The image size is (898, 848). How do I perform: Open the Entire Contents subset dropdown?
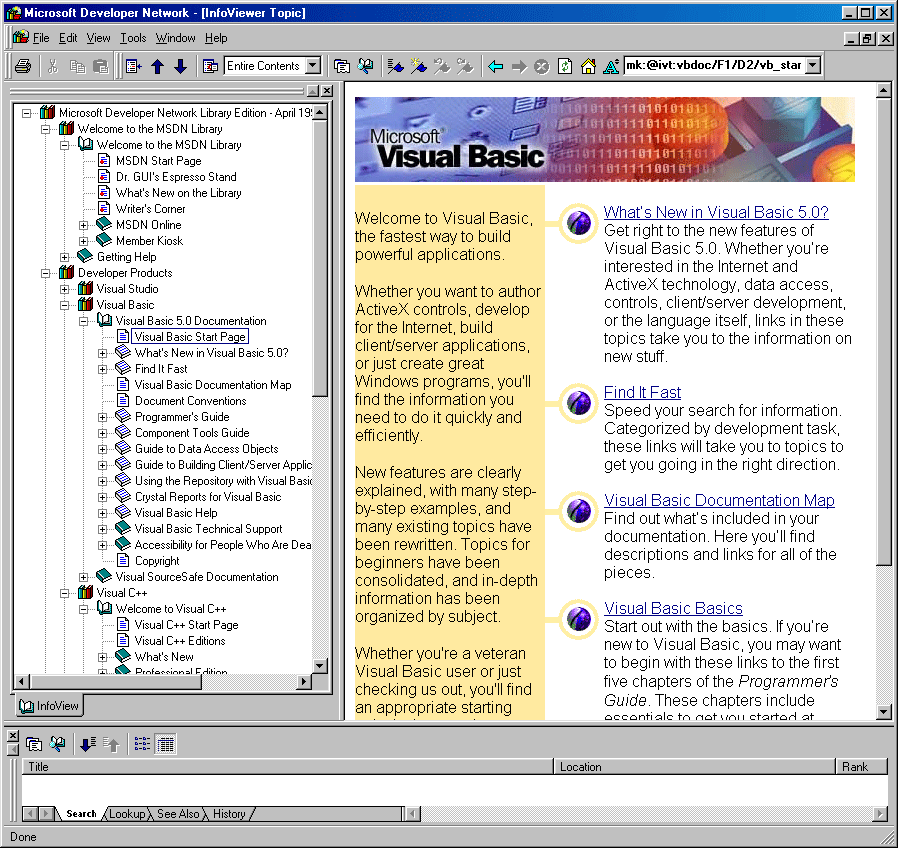coord(313,66)
